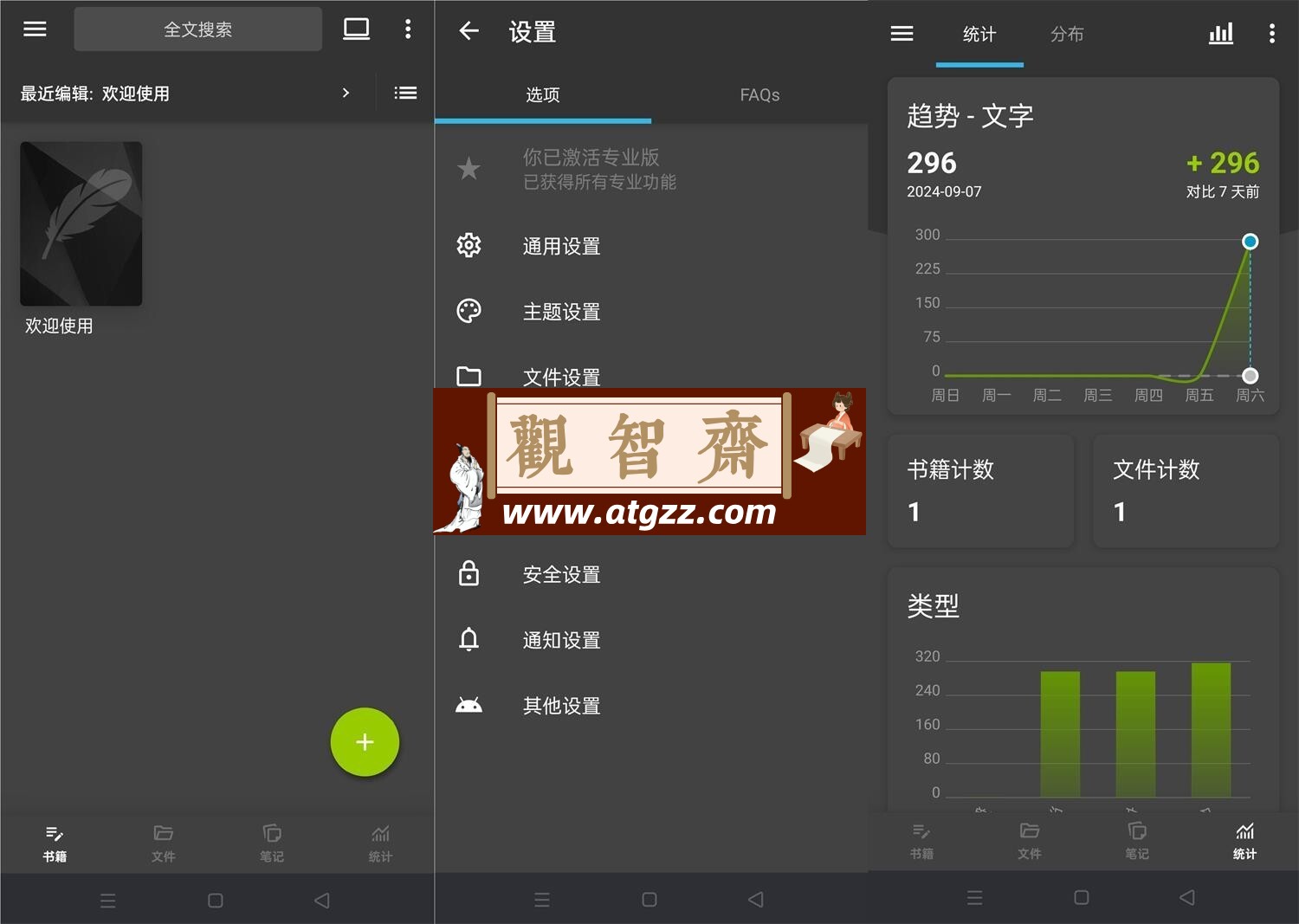Open 通知设置 with the bell icon
The width and height of the screenshot is (1299, 924).
(651, 640)
